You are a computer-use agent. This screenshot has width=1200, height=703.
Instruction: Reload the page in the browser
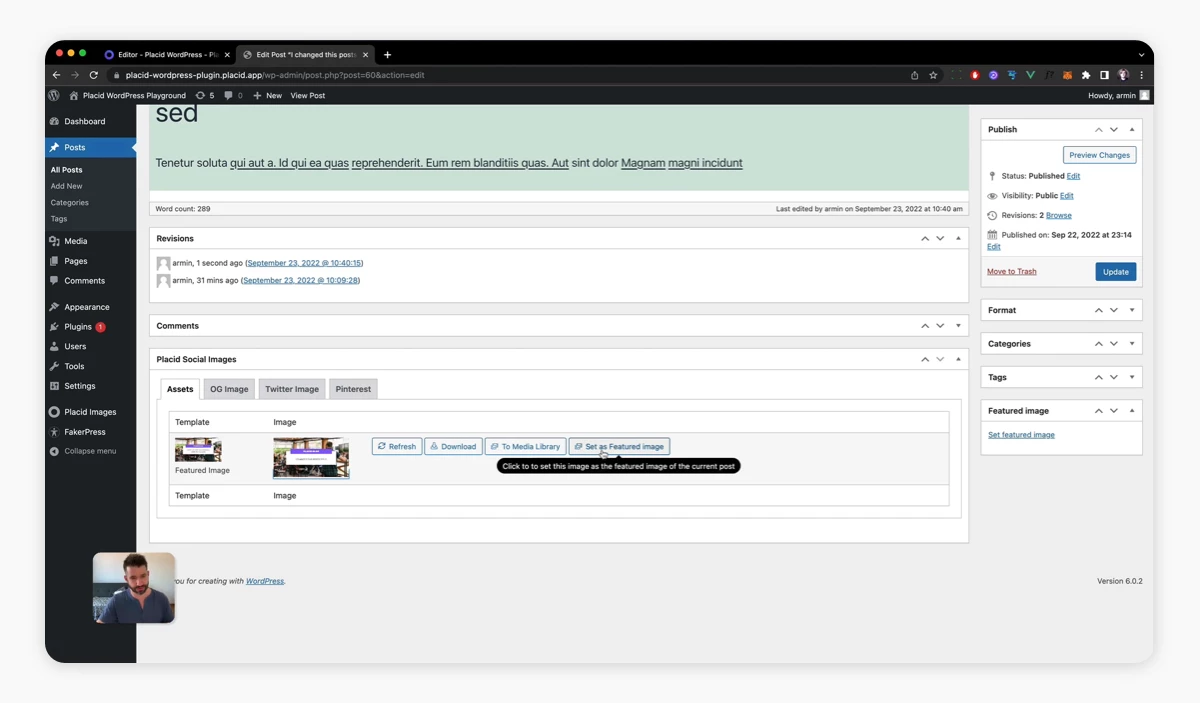tap(94, 75)
